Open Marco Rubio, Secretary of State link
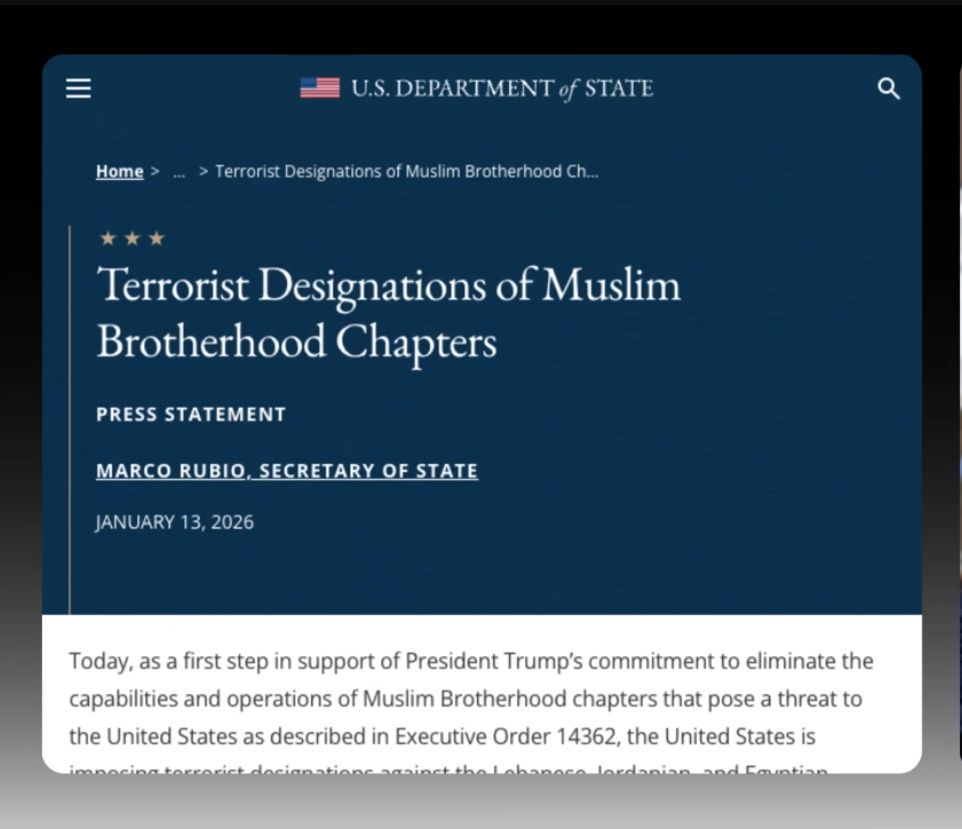This screenshot has width=962, height=829. coord(287,471)
